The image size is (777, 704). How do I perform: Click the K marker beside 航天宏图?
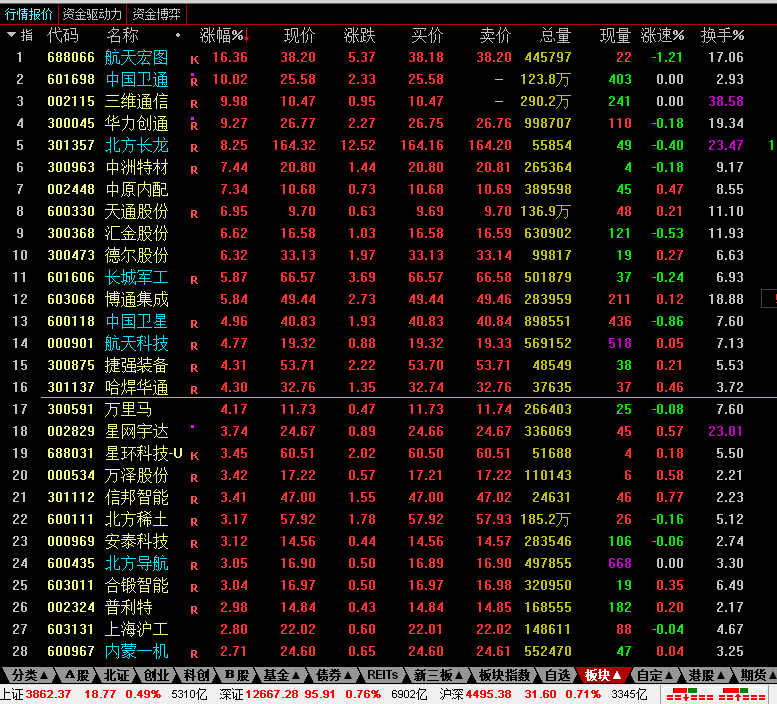point(194,60)
